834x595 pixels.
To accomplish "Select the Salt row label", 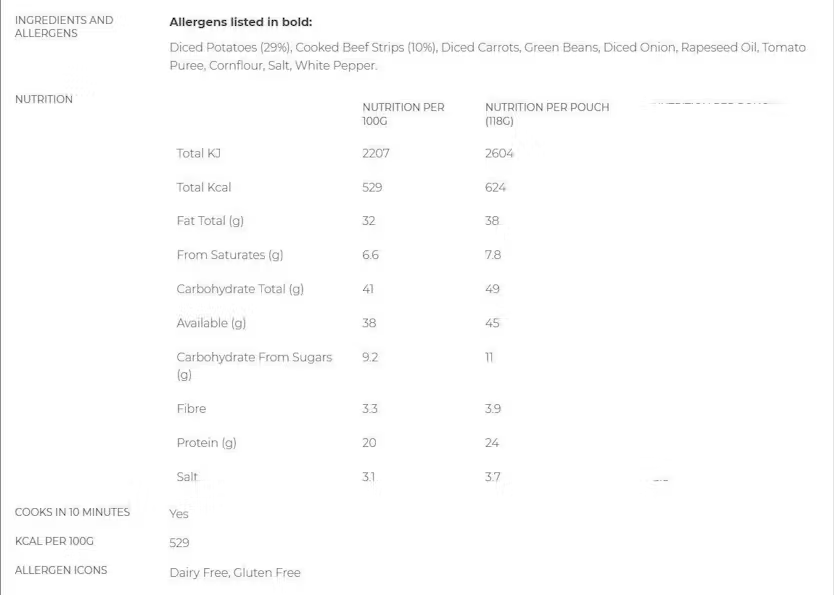I will [187, 477].
